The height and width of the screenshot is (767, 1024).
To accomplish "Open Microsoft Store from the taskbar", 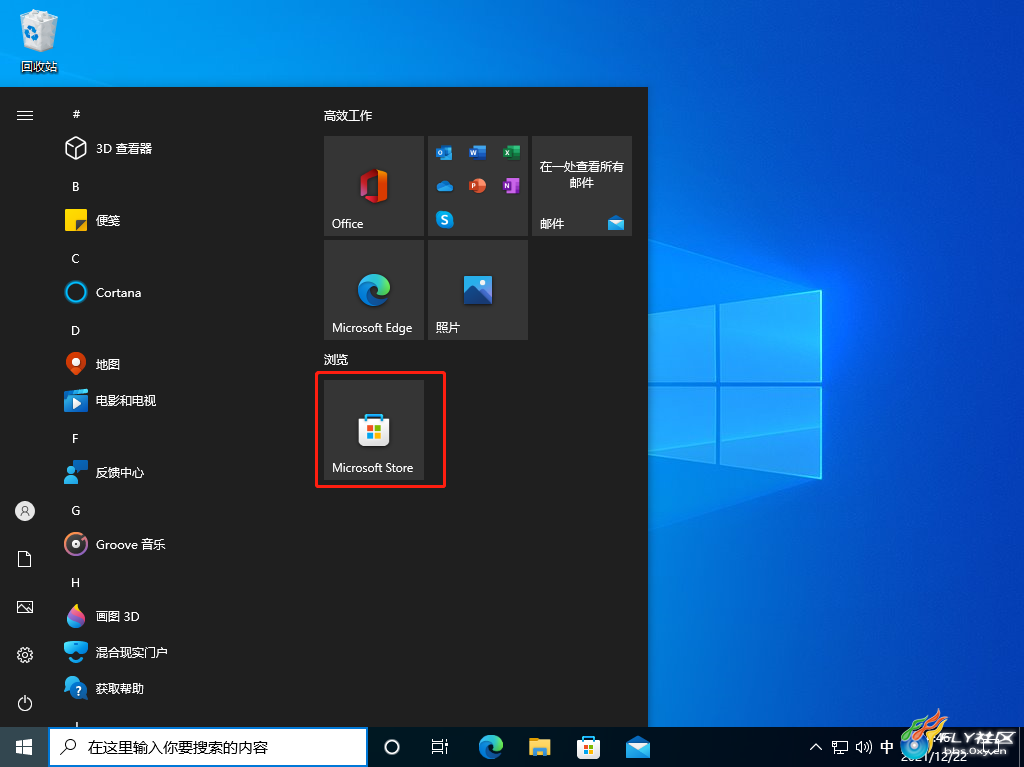I will point(588,747).
